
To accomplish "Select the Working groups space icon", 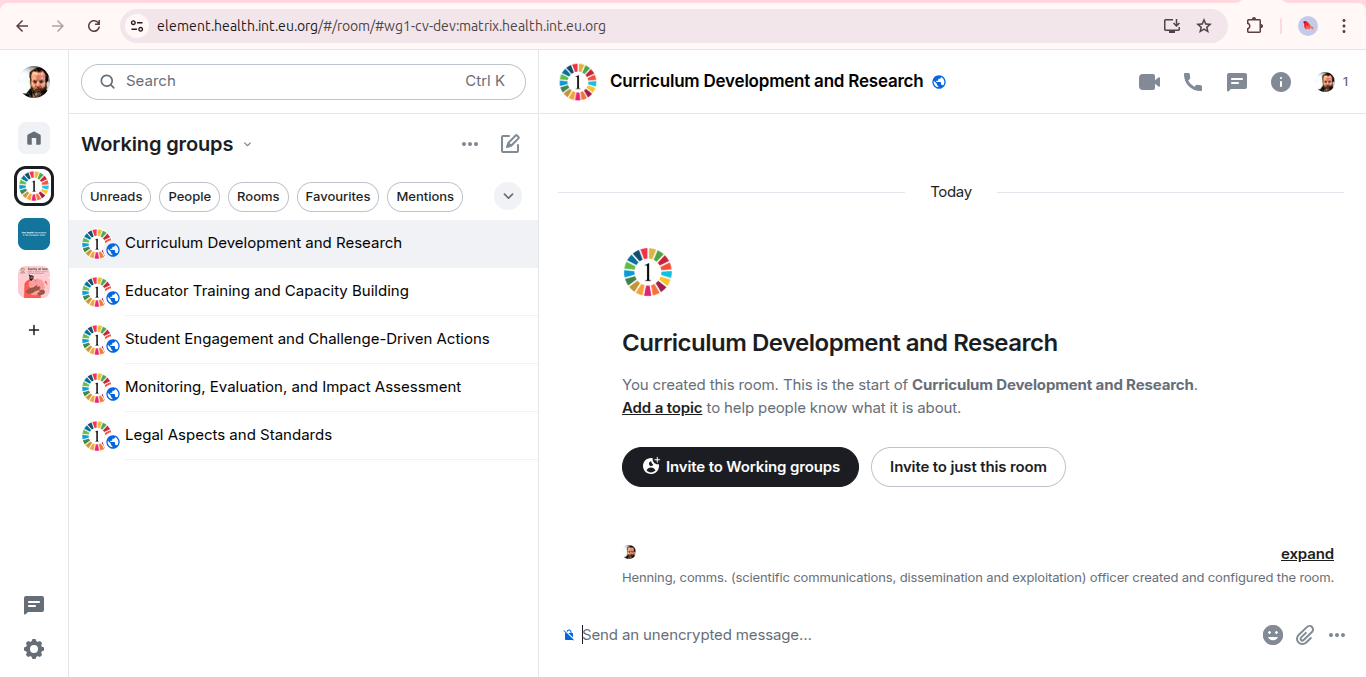I will pyautogui.click(x=34, y=186).
